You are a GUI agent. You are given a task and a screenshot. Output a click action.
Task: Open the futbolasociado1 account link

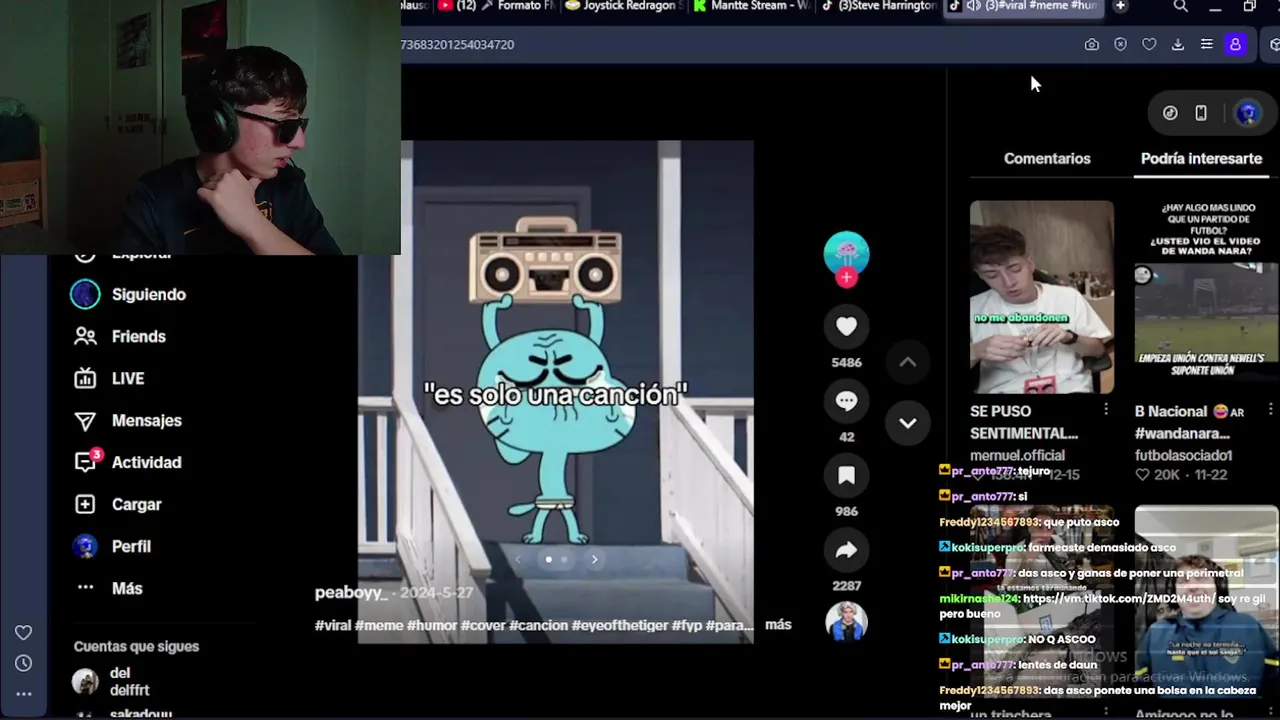click(1183, 455)
